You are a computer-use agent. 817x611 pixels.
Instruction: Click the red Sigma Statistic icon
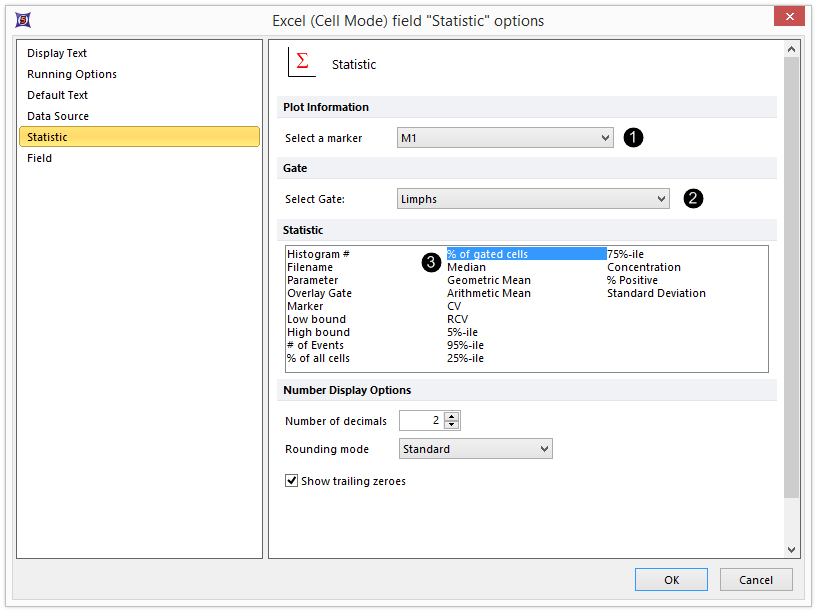click(301, 63)
